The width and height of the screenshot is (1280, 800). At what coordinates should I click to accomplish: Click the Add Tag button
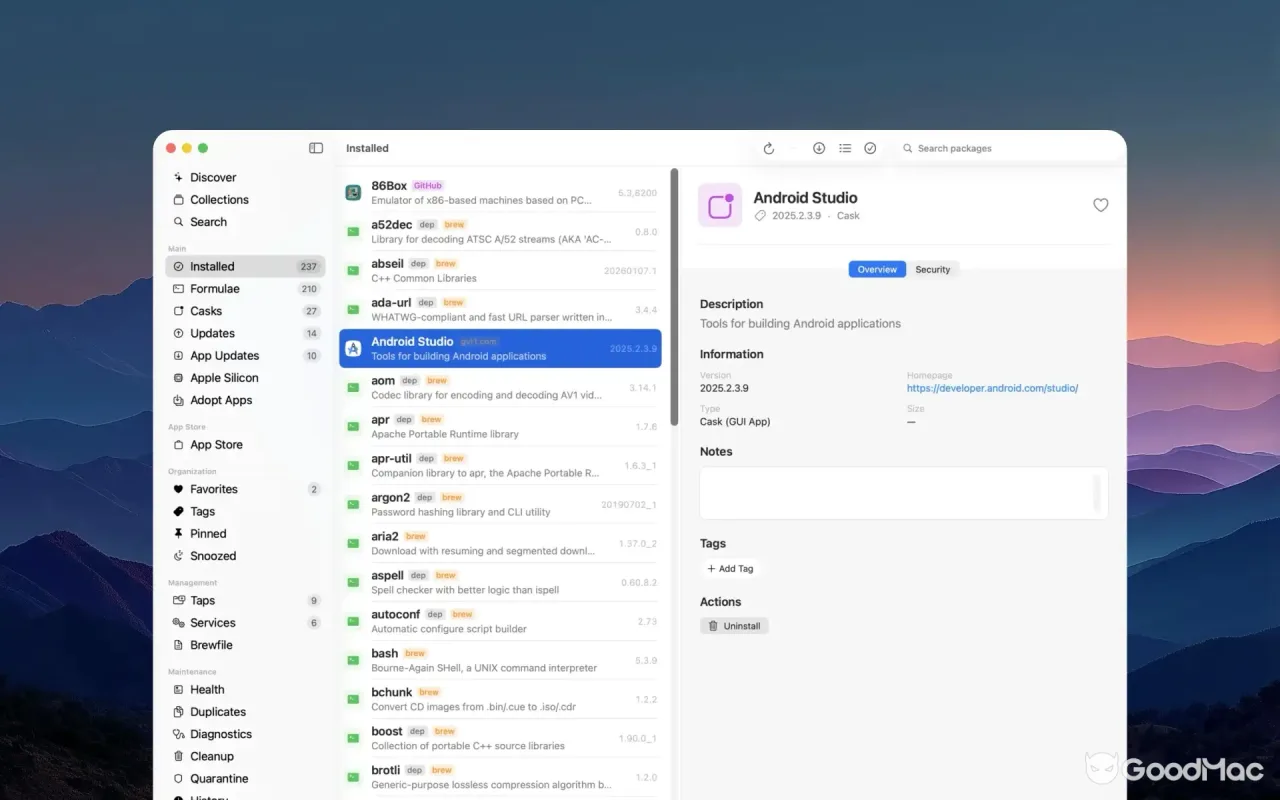point(730,569)
